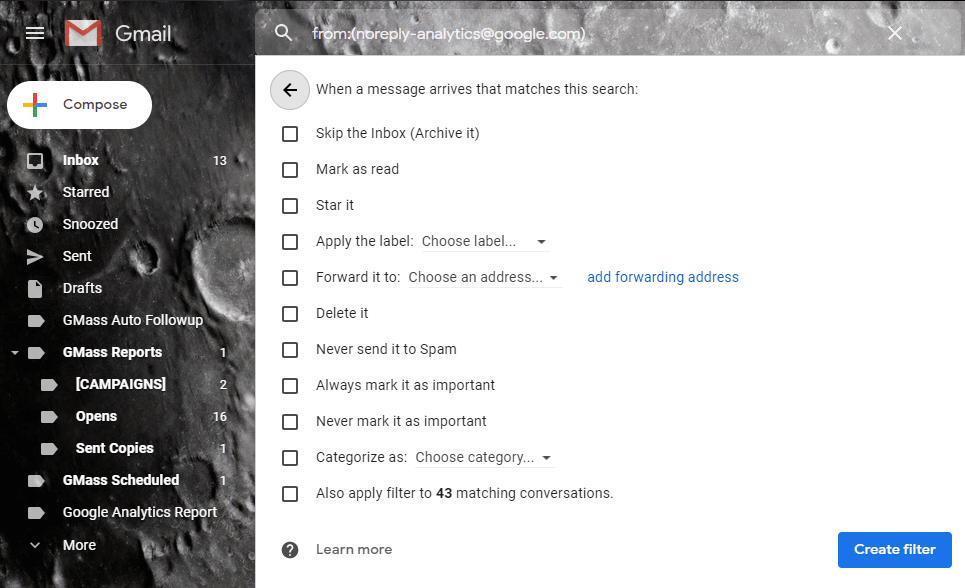Screen dimensions: 965x588
Task: Clear the search with the X icon
Action: coord(893,32)
